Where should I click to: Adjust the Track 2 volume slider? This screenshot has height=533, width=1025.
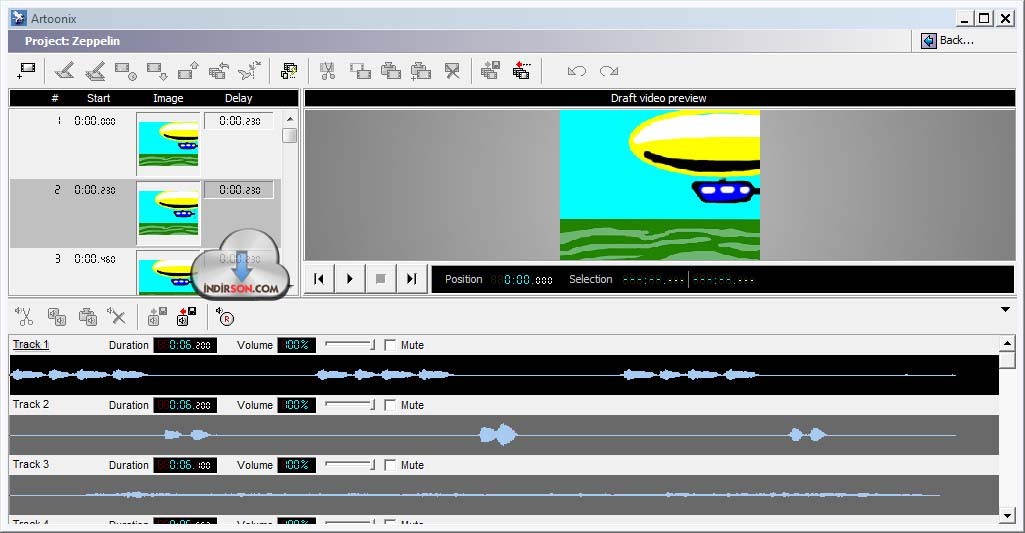tap(350, 405)
